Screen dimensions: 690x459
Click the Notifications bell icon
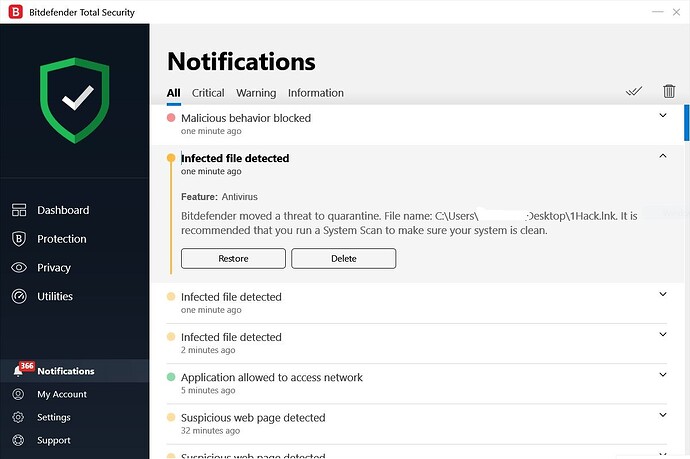[18, 371]
